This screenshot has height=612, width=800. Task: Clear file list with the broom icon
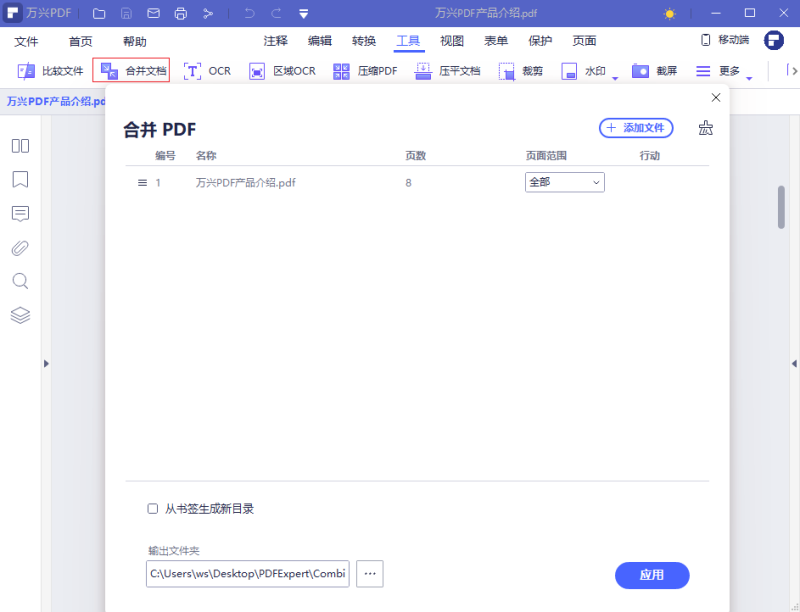[x=706, y=128]
